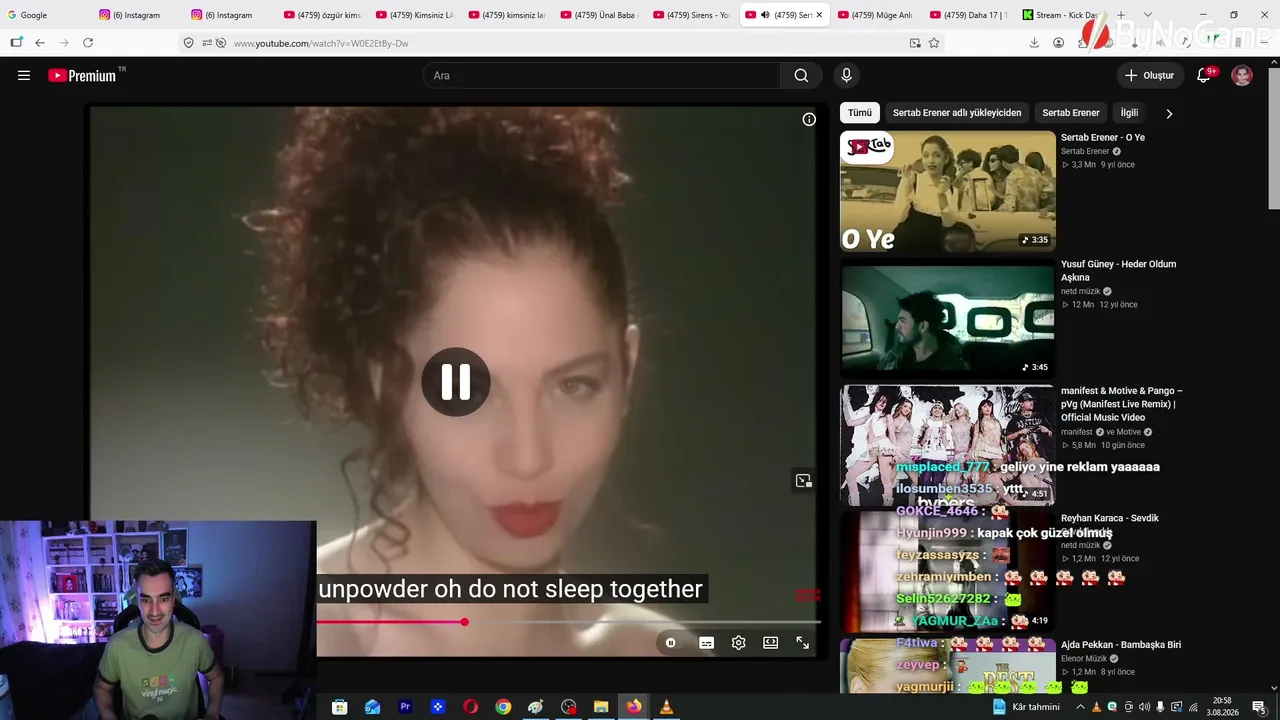Show more filter chips with right chevron
The height and width of the screenshot is (720, 1280).
pos(1169,113)
